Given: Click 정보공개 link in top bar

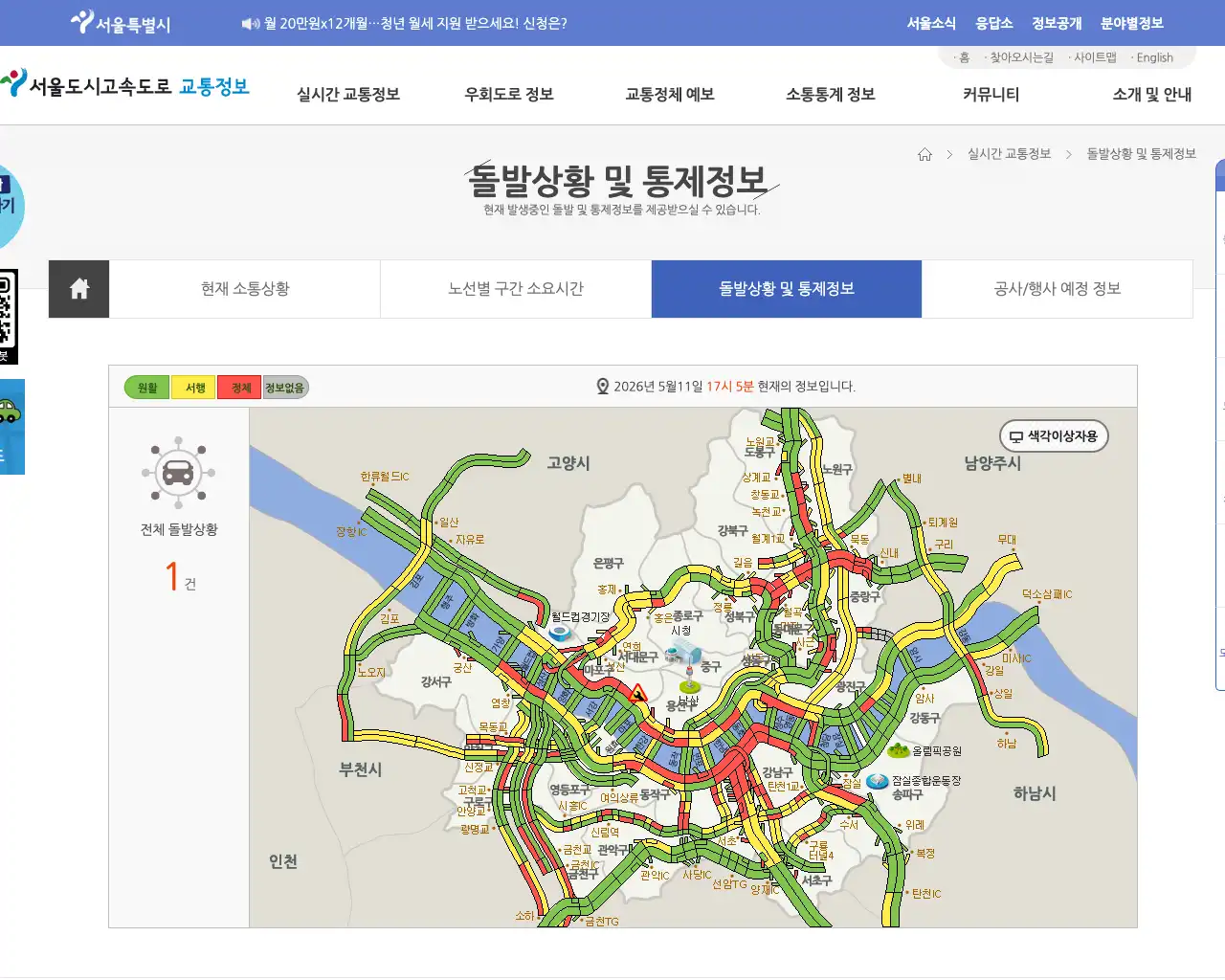Looking at the screenshot, I should click(1057, 23).
